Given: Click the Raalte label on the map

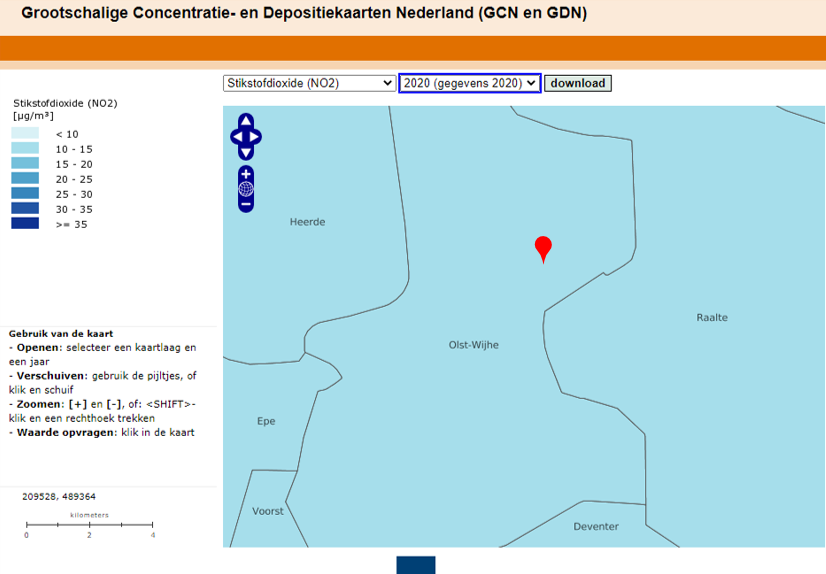Looking at the screenshot, I should (712, 318).
